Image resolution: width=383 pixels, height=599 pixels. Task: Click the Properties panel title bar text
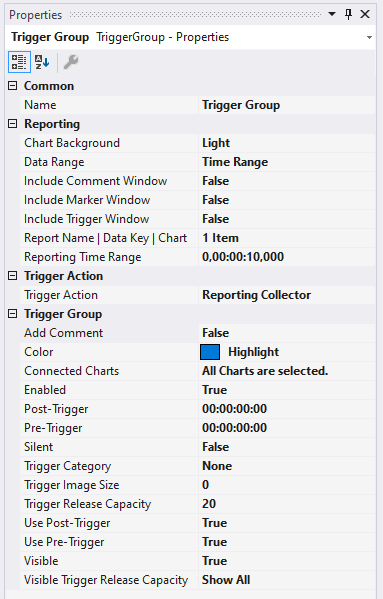click(36, 15)
